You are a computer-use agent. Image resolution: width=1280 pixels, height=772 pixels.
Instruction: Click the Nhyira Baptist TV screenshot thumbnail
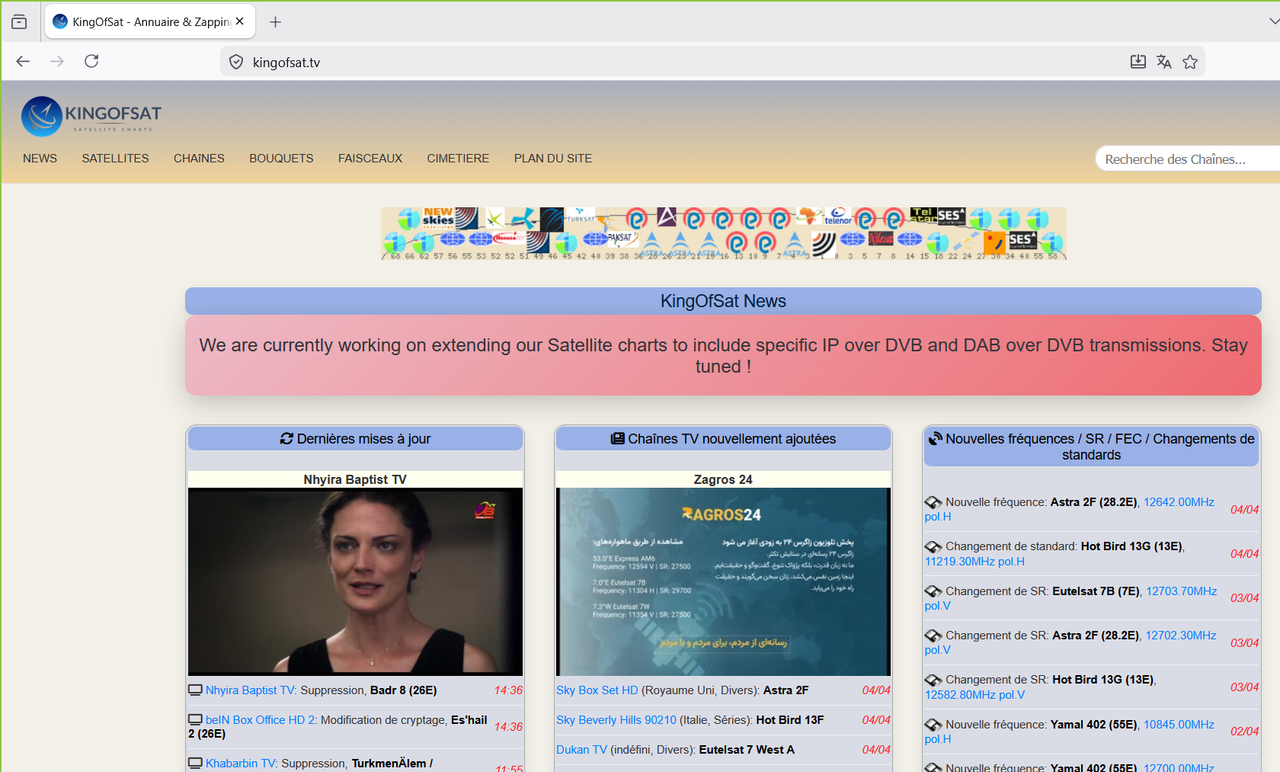(355, 581)
